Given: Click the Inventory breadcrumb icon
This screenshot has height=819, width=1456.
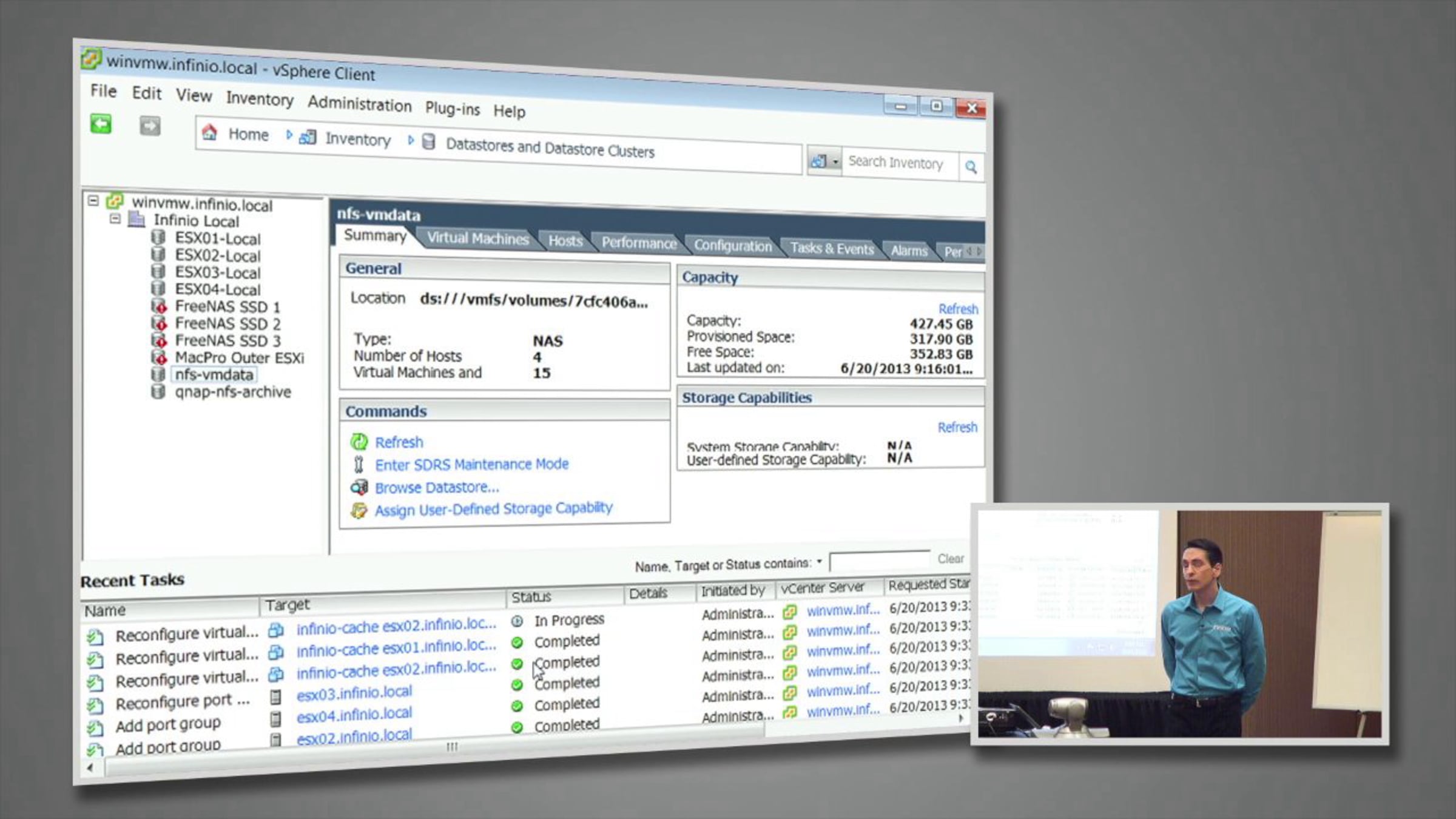Looking at the screenshot, I should [308, 136].
